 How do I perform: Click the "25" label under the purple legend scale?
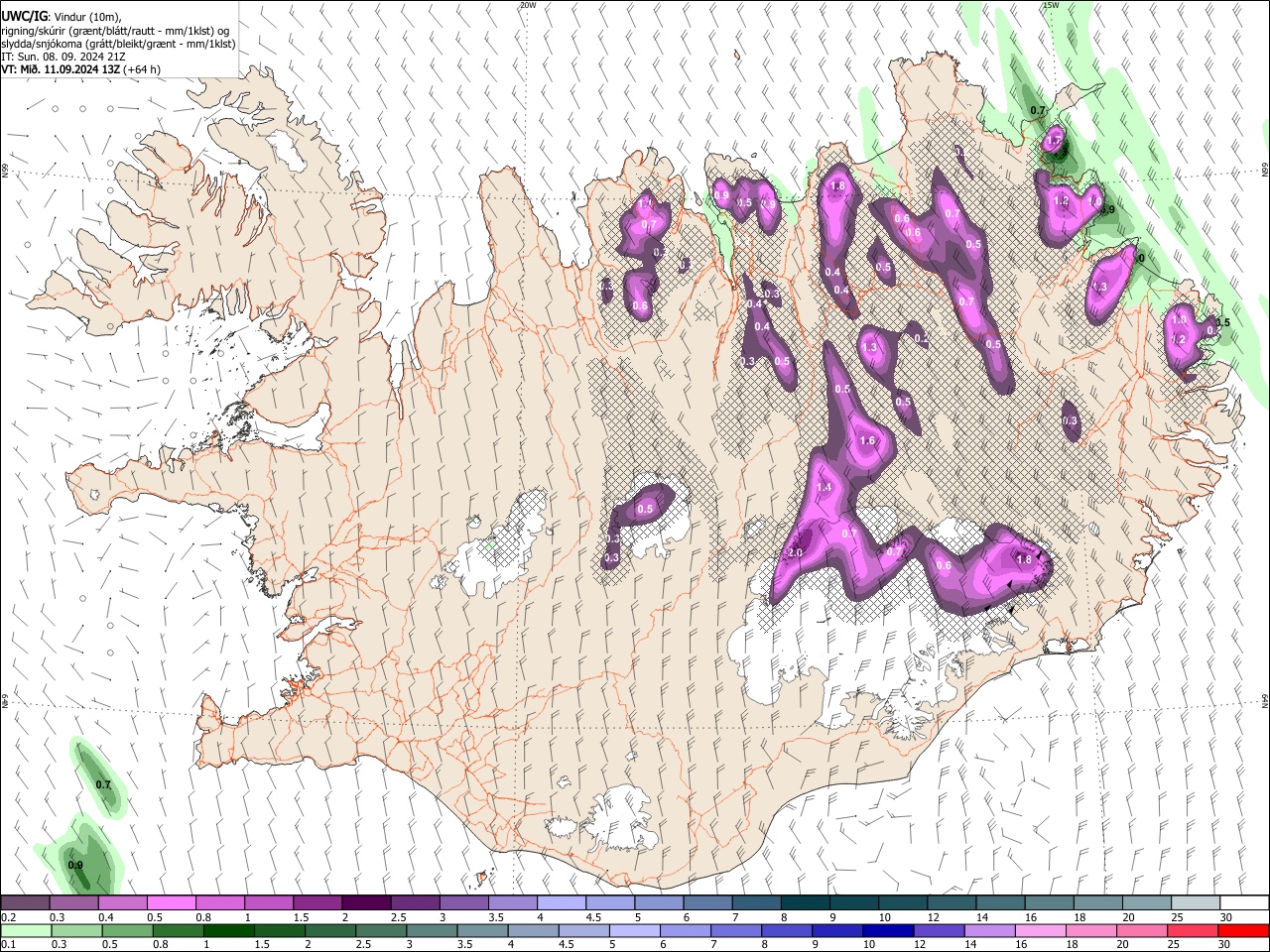(x=1176, y=917)
